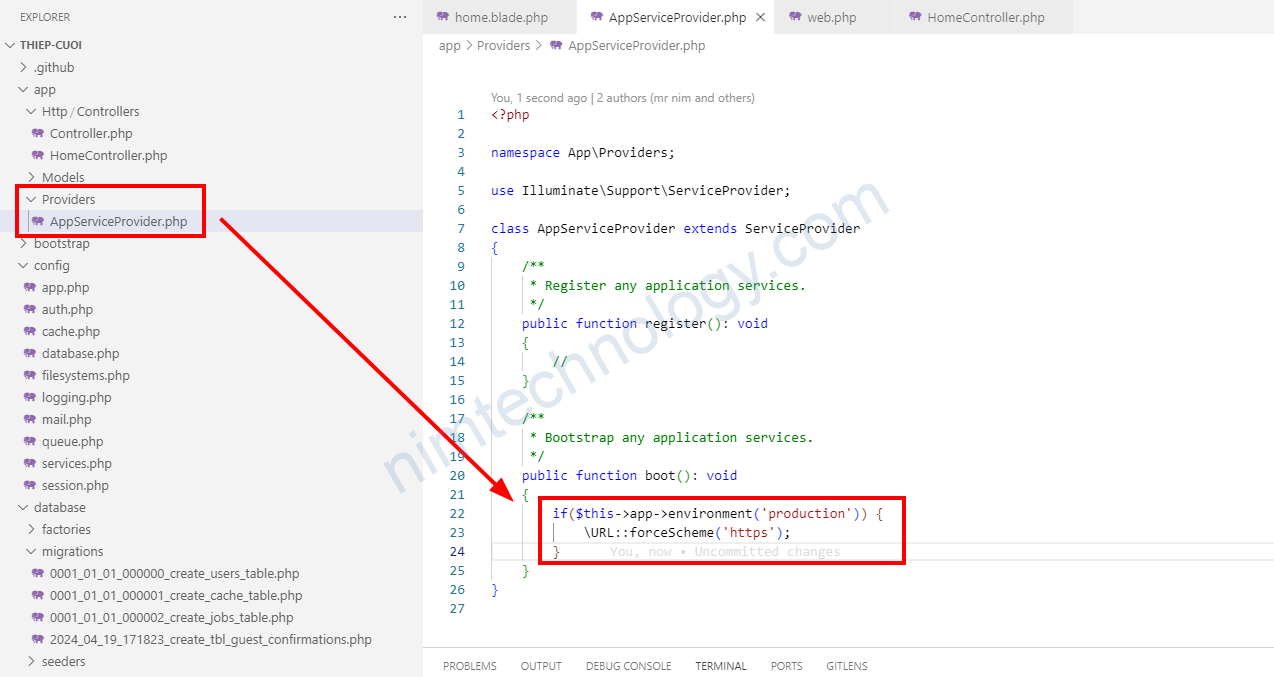The width and height of the screenshot is (1274, 677).
Task: Collapse the Providers folder
Action: click(x=31, y=199)
